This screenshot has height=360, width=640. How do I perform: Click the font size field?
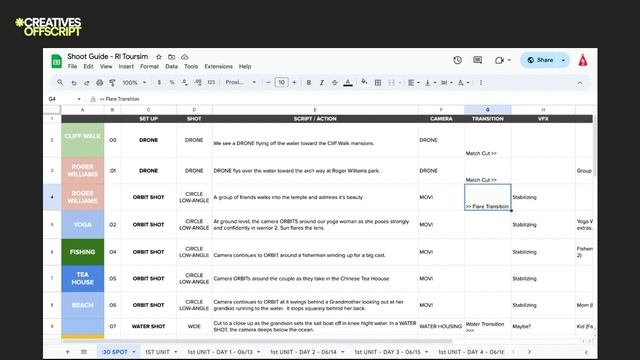click(281, 82)
